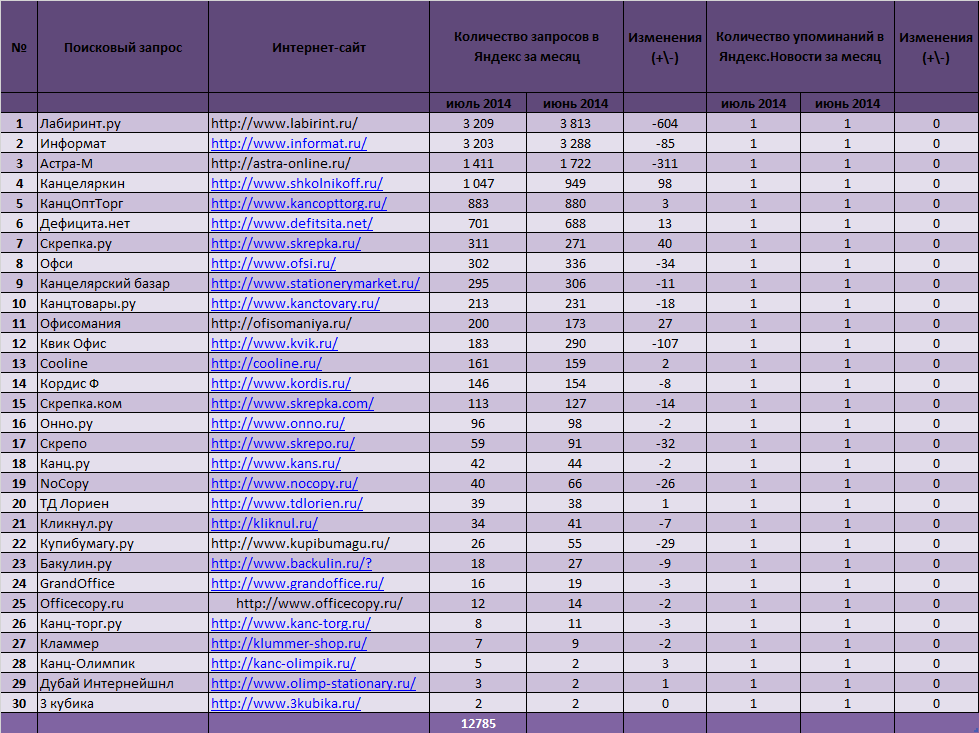The width and height of the screenshot is (979, 733).
Task: Select the total cell showing 12785
Action: 478,724
